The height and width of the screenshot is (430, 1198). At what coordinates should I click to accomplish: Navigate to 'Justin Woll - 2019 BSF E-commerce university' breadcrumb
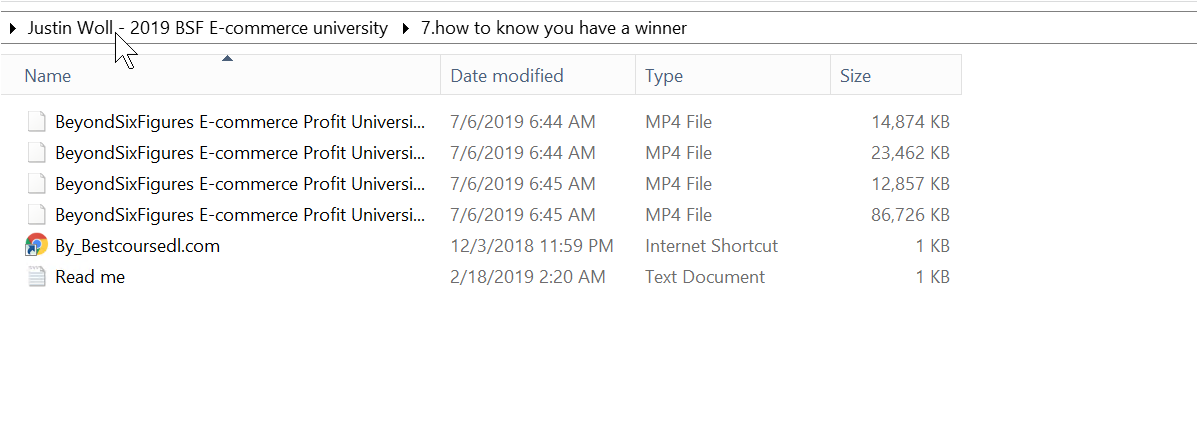207,29
